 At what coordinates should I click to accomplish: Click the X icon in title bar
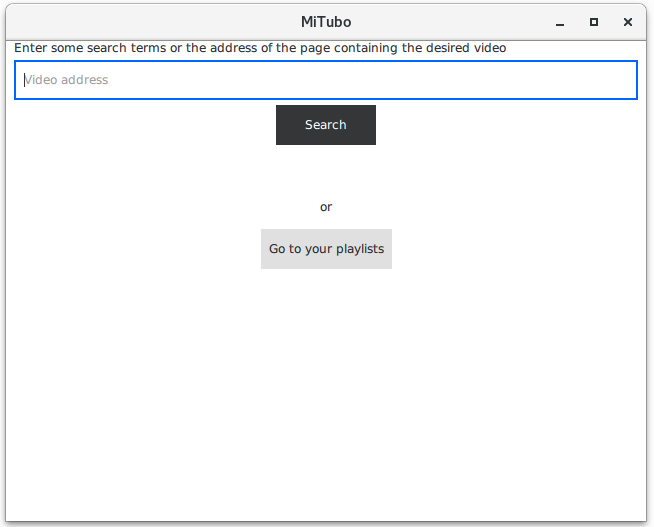pyautogui.click(x=628, y=22)
